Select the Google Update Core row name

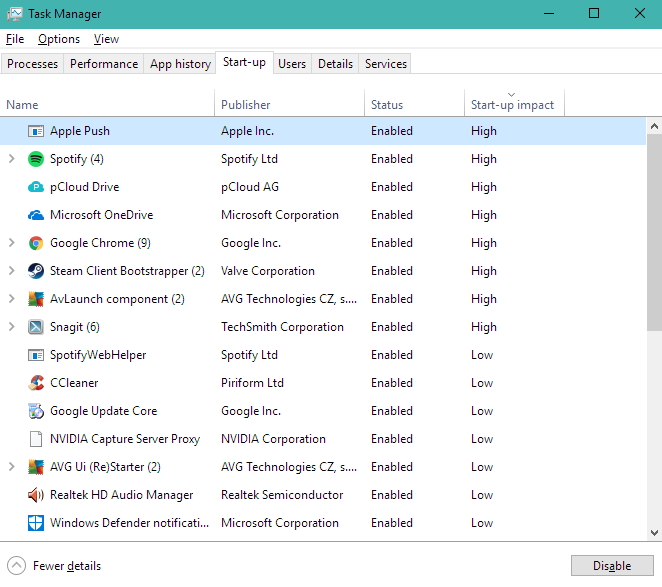103,411
